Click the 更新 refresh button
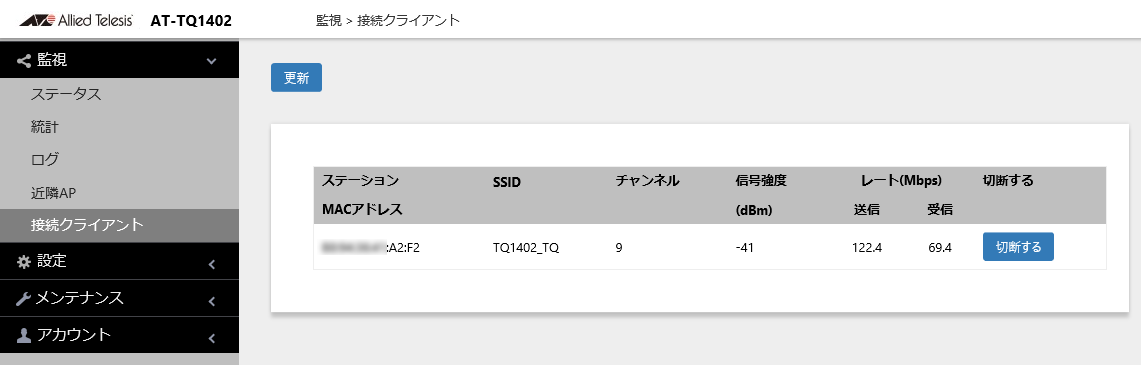This screenshot has height=365, width=1141. pos(296,79)
